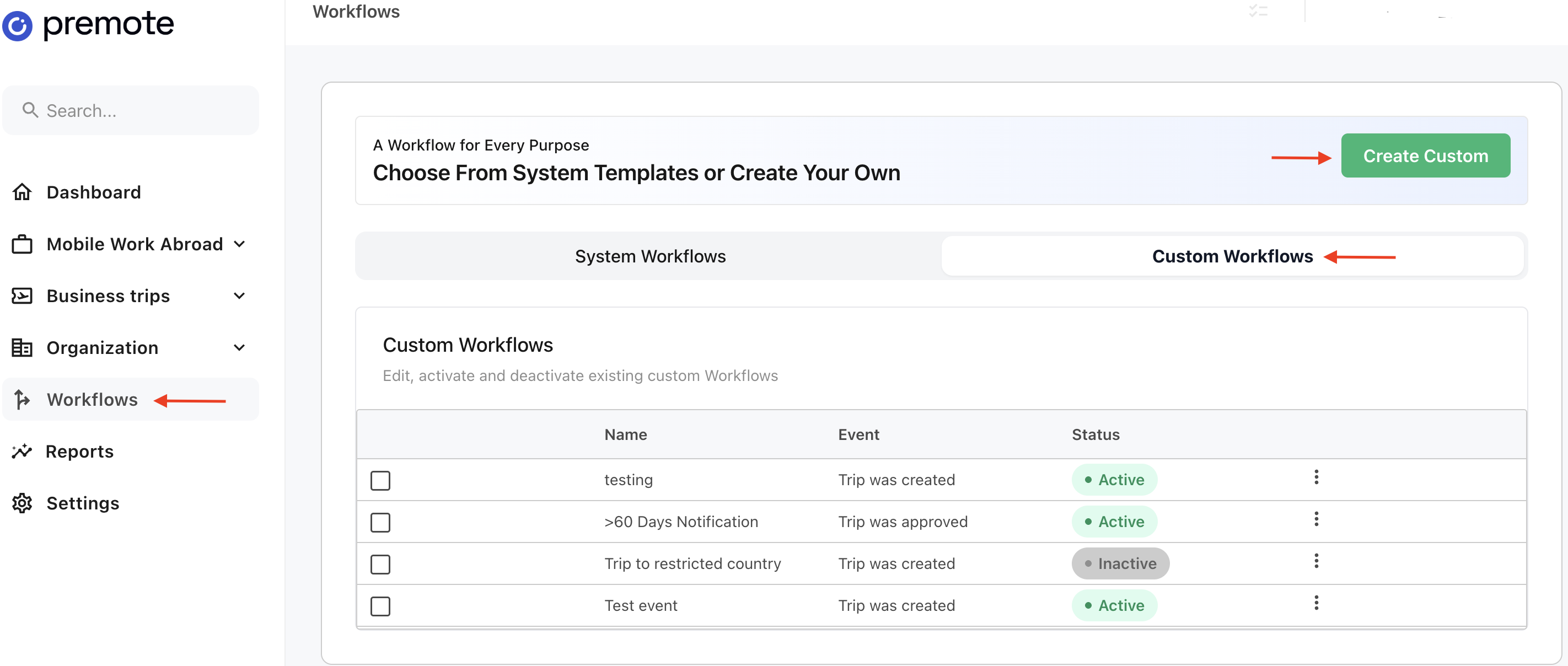Image resolution: width=1568 pixels, height=666 pixels.
Task: Select the testing workflow checkbox
Action: [x=380, y=480]
